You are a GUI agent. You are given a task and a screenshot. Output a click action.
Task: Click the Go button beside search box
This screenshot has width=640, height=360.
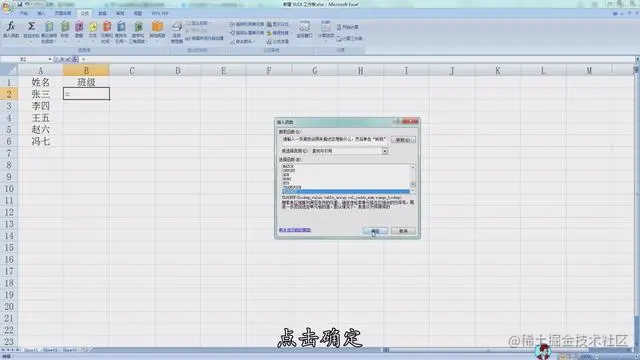pos(403,140)
